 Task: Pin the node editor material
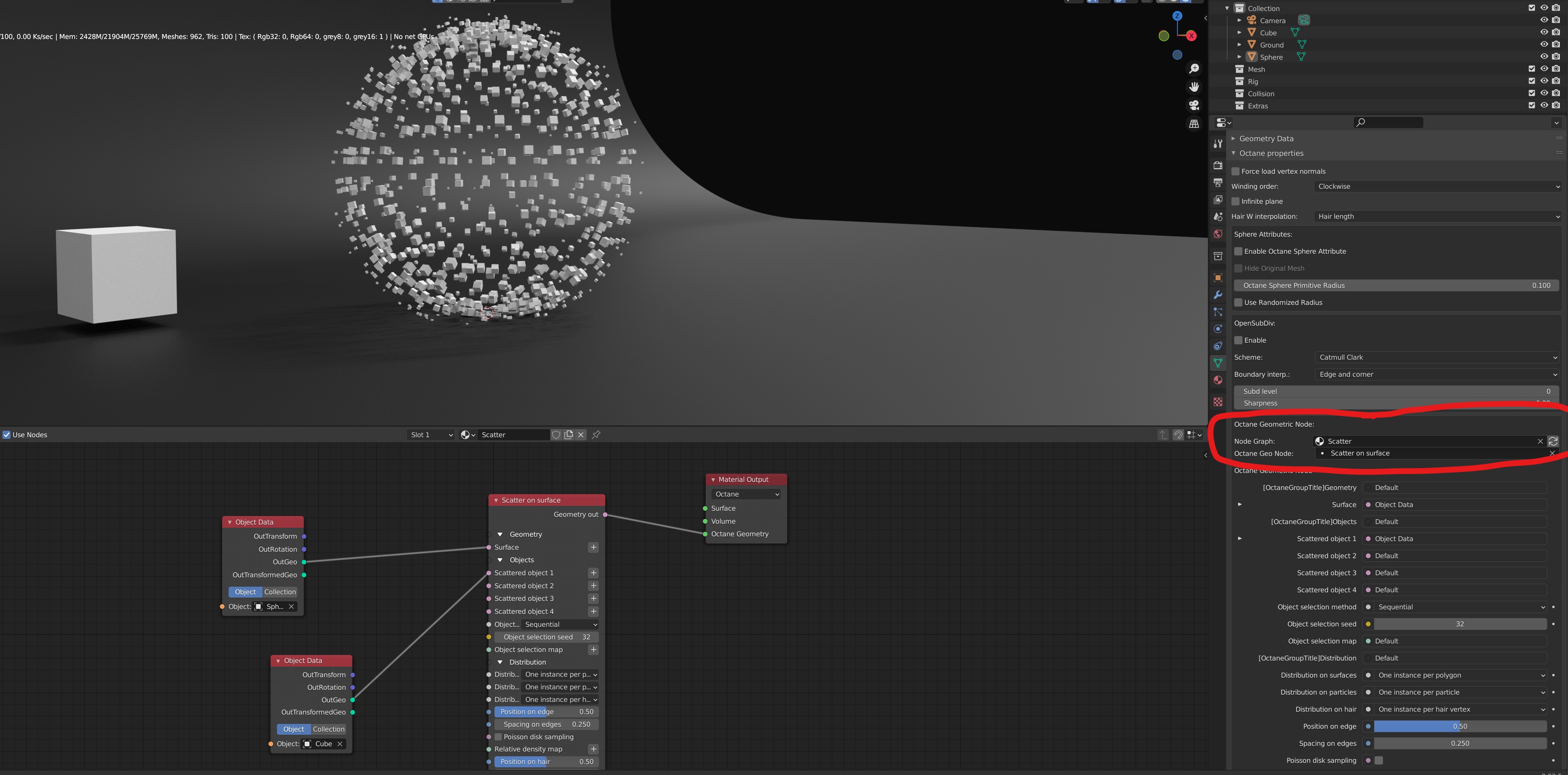tap(596, 435)
